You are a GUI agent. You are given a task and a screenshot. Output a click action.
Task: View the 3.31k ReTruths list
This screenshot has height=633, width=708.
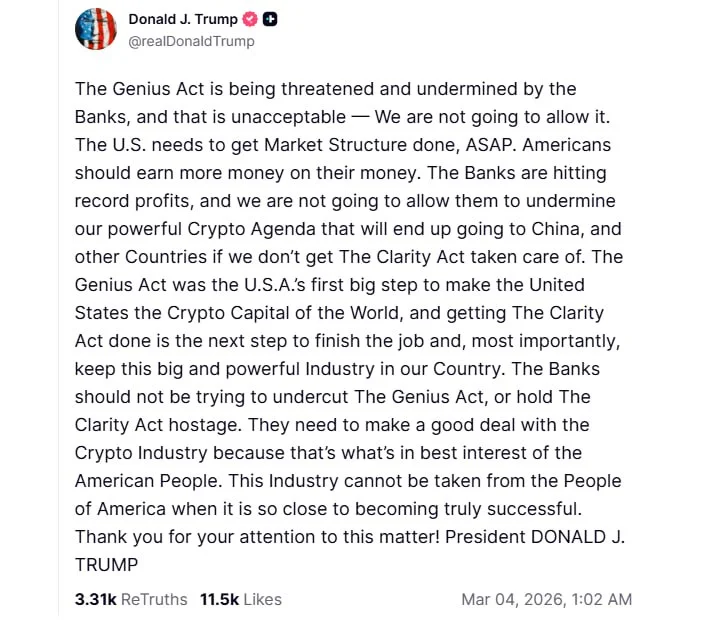click(130, 599)
